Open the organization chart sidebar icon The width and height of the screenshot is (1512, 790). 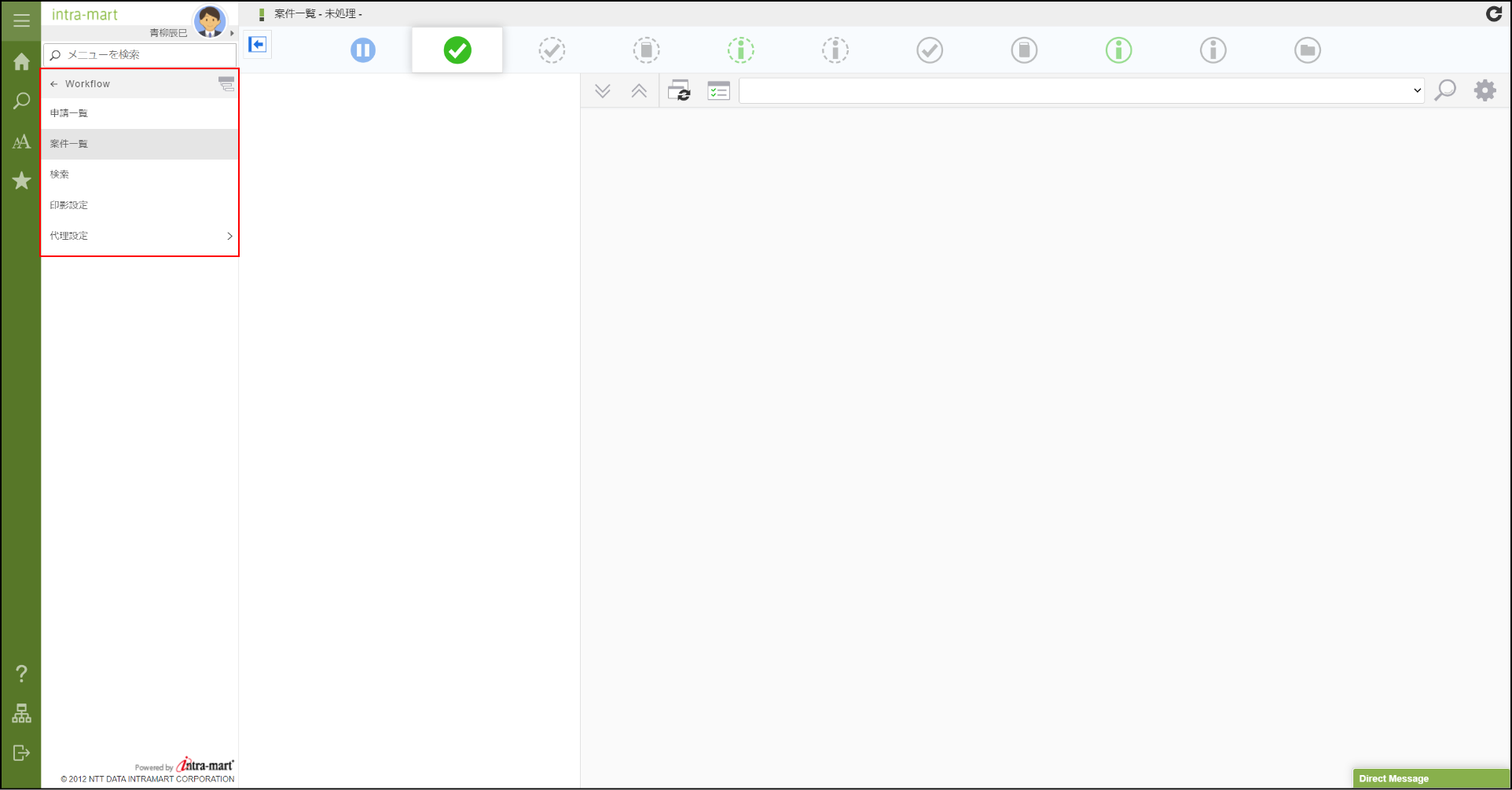click(21, 714)
